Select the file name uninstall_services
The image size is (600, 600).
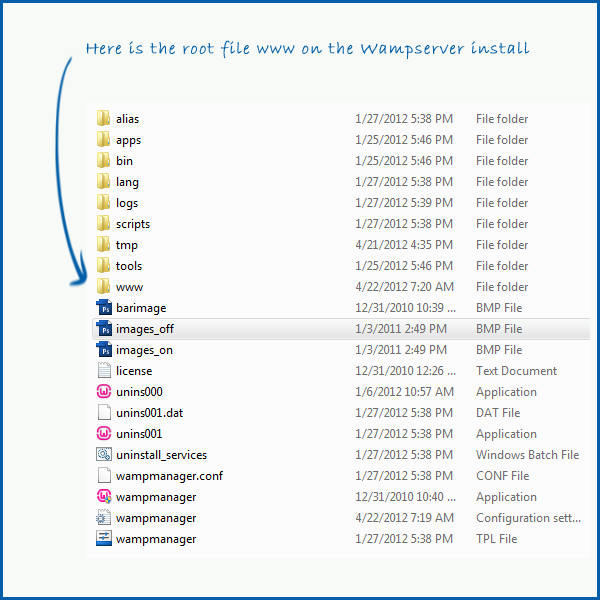click(161, 455)
